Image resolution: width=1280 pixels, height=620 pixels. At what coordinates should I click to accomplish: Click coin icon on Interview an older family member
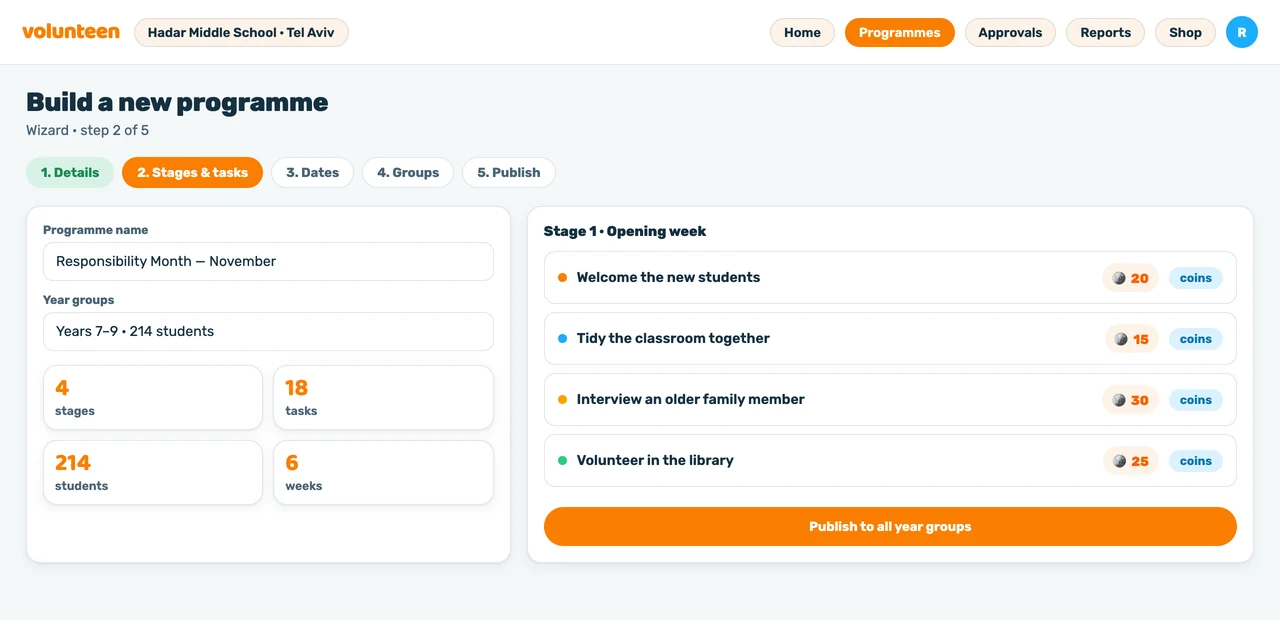tap(1119, 400)
